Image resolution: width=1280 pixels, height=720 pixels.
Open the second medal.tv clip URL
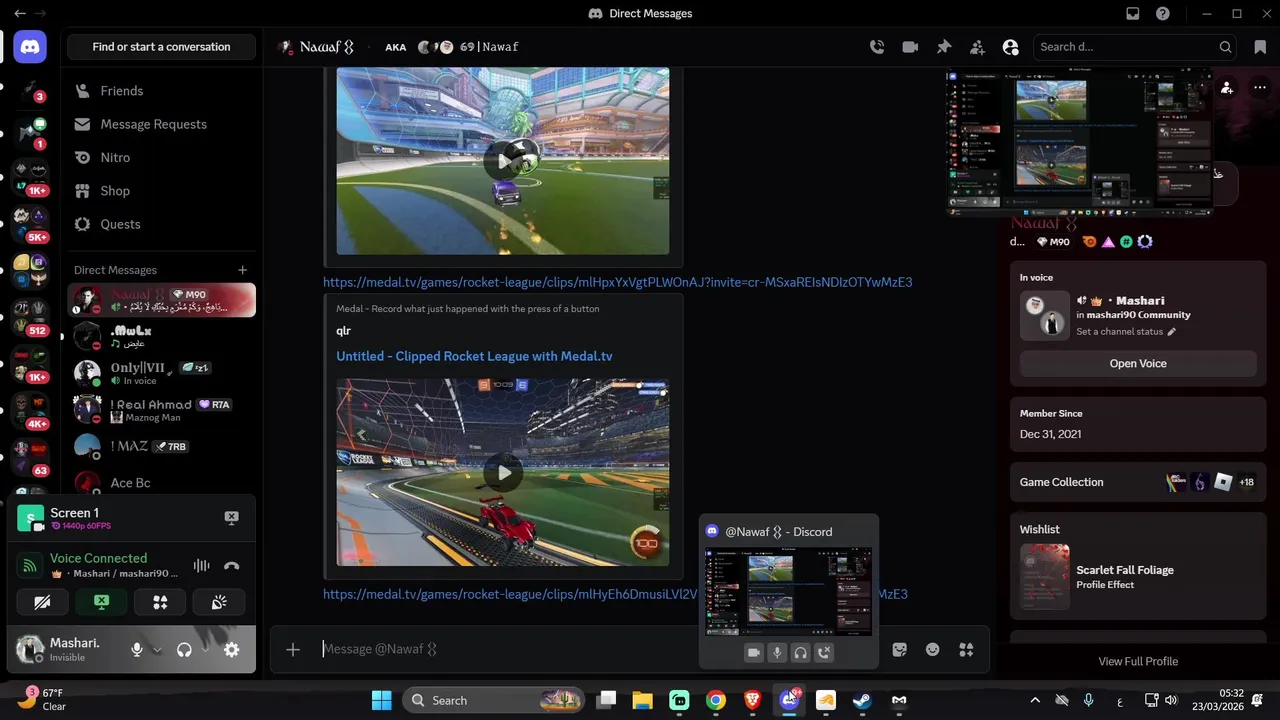(x=615, y=594)
